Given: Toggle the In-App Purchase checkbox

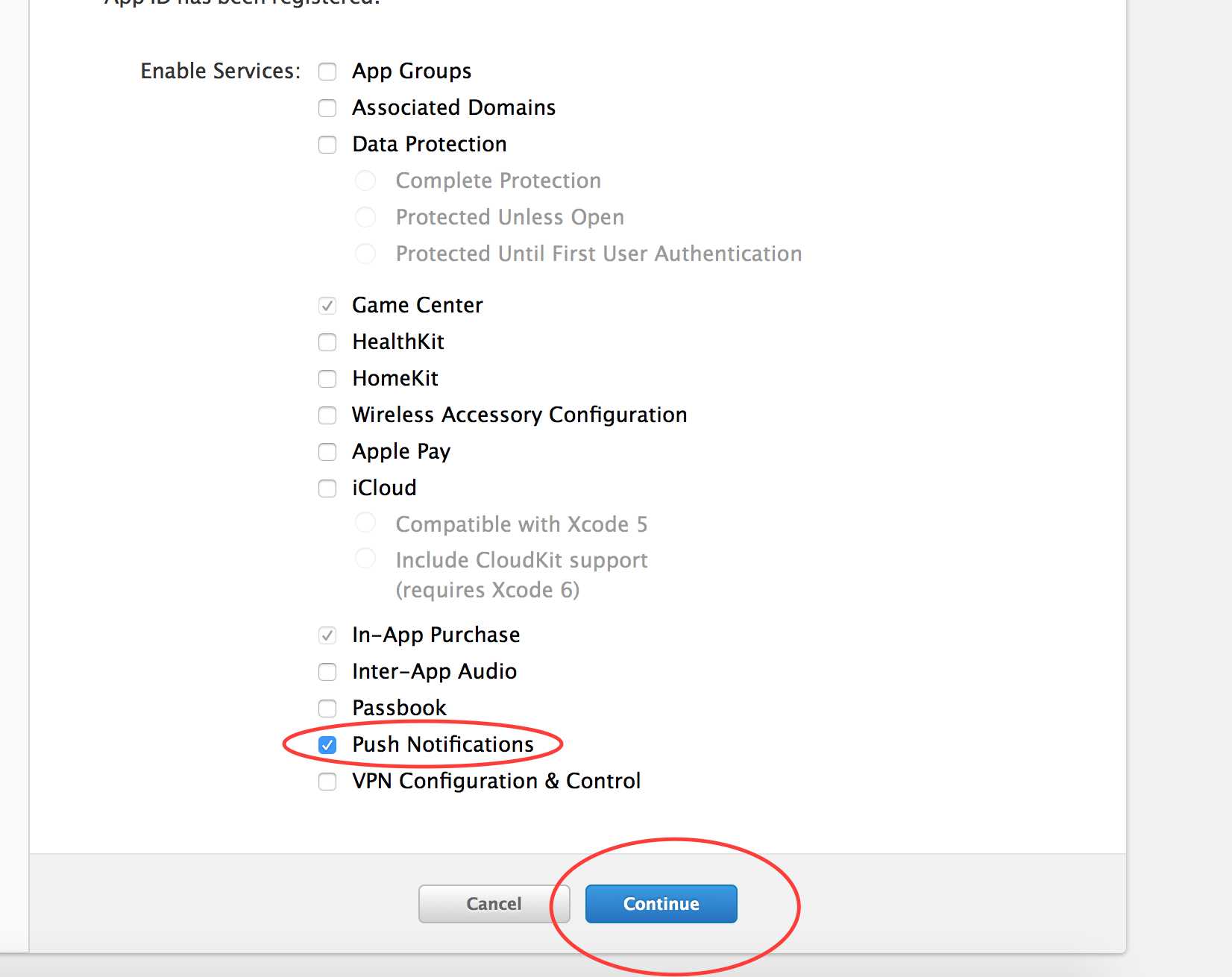Looking at the screenshot, I should [x=327, y=635].
